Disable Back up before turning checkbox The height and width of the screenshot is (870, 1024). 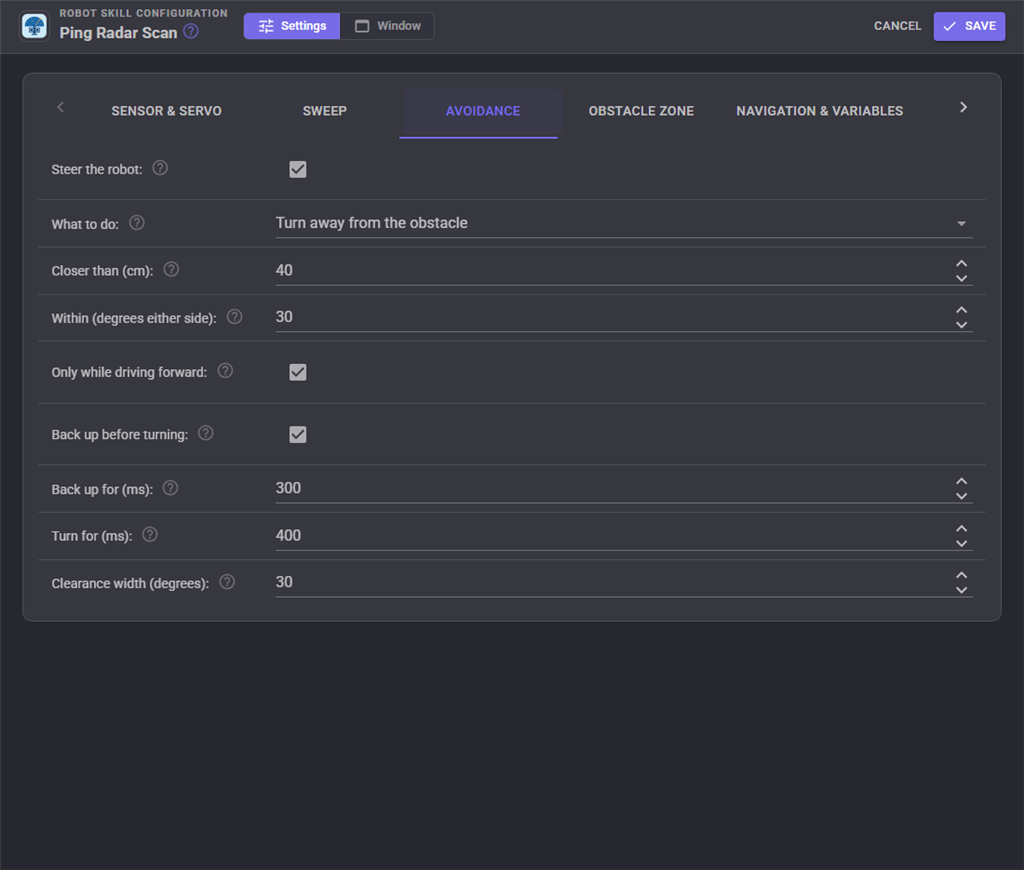click(298, 434)
